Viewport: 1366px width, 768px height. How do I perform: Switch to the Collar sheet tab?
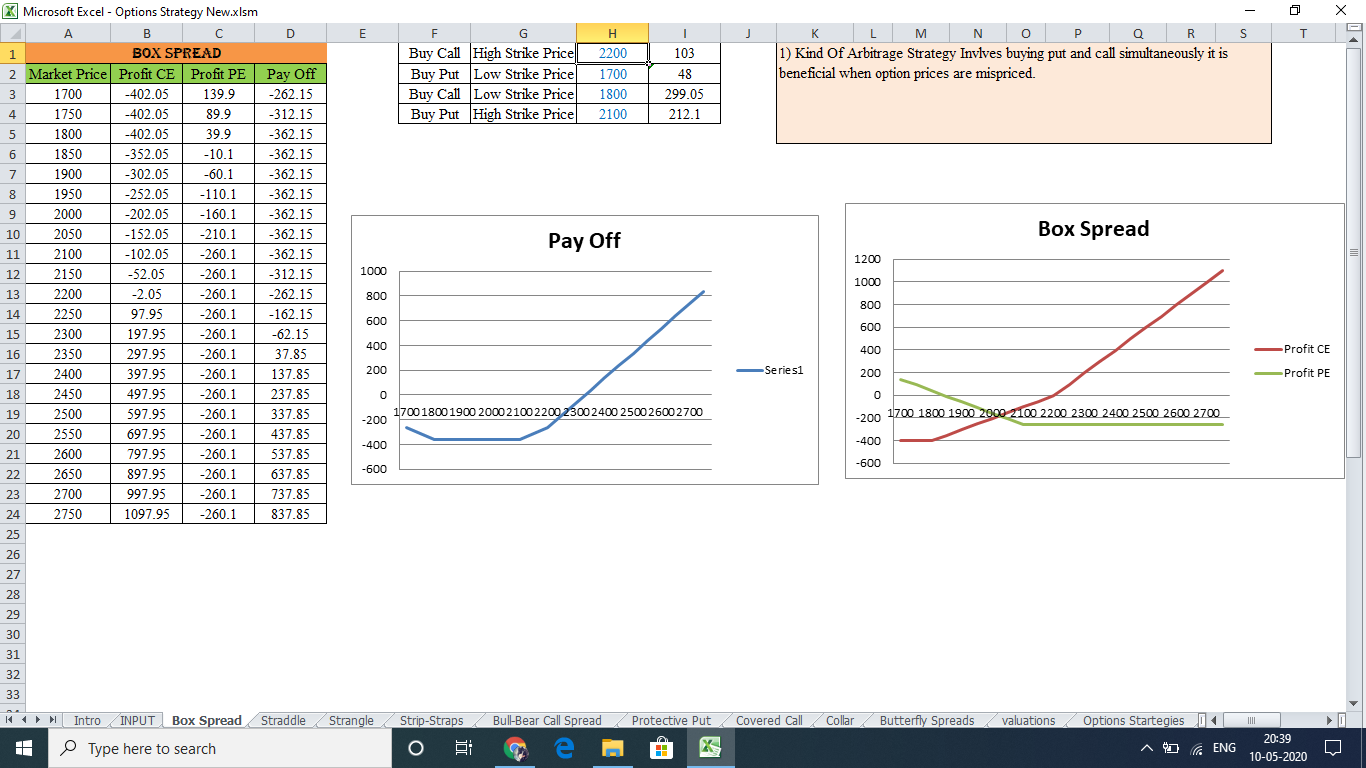pyautogui.click(x=840, y=720)
